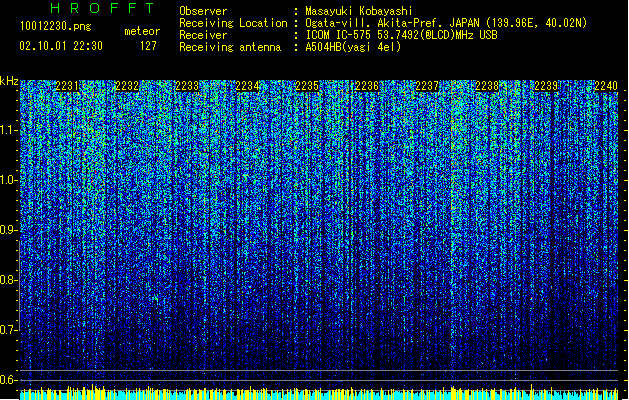Select the Ogata-vill. Akita-Pref. JAPAN location text

click(446, 23)
